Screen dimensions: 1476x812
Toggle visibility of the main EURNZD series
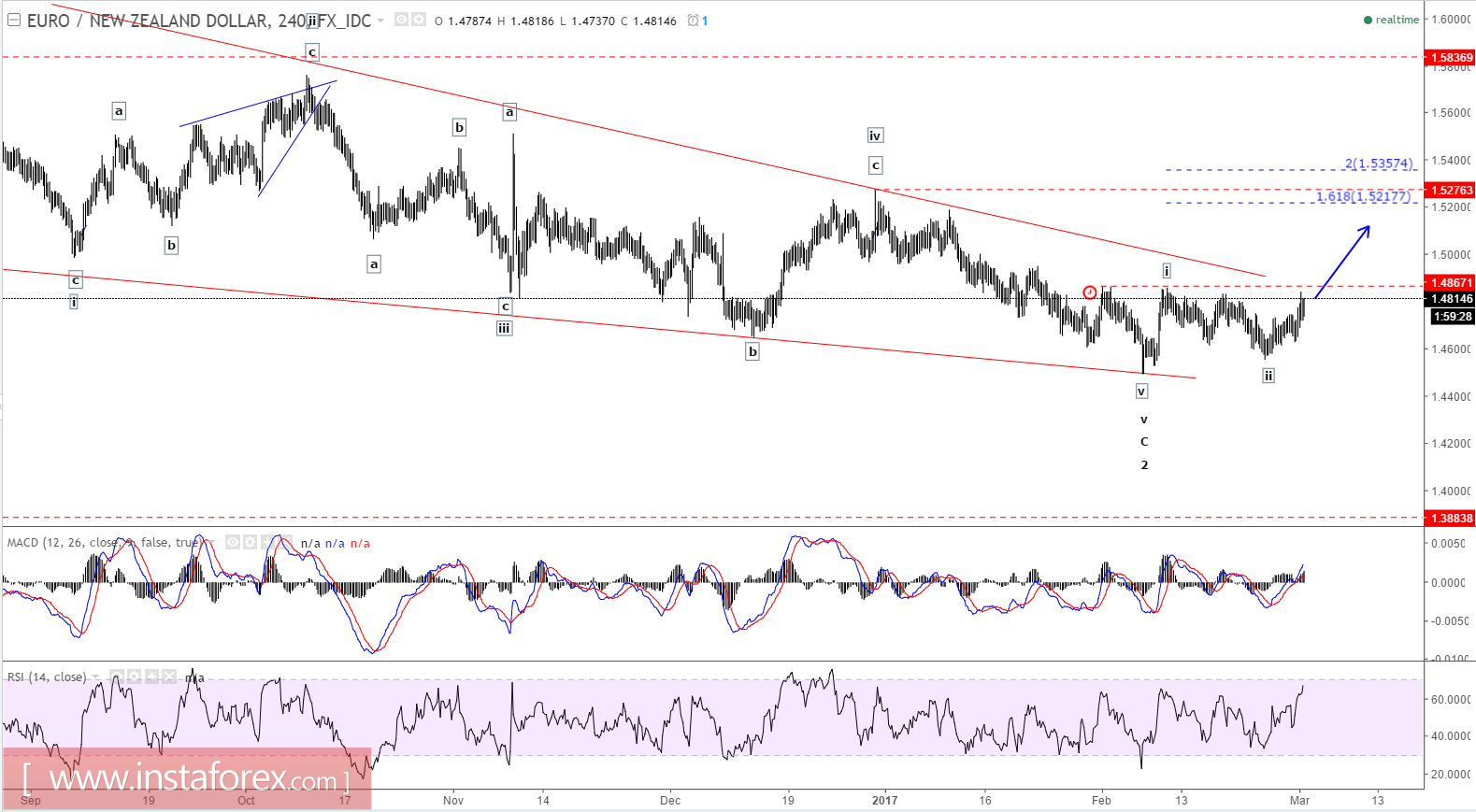402,20
